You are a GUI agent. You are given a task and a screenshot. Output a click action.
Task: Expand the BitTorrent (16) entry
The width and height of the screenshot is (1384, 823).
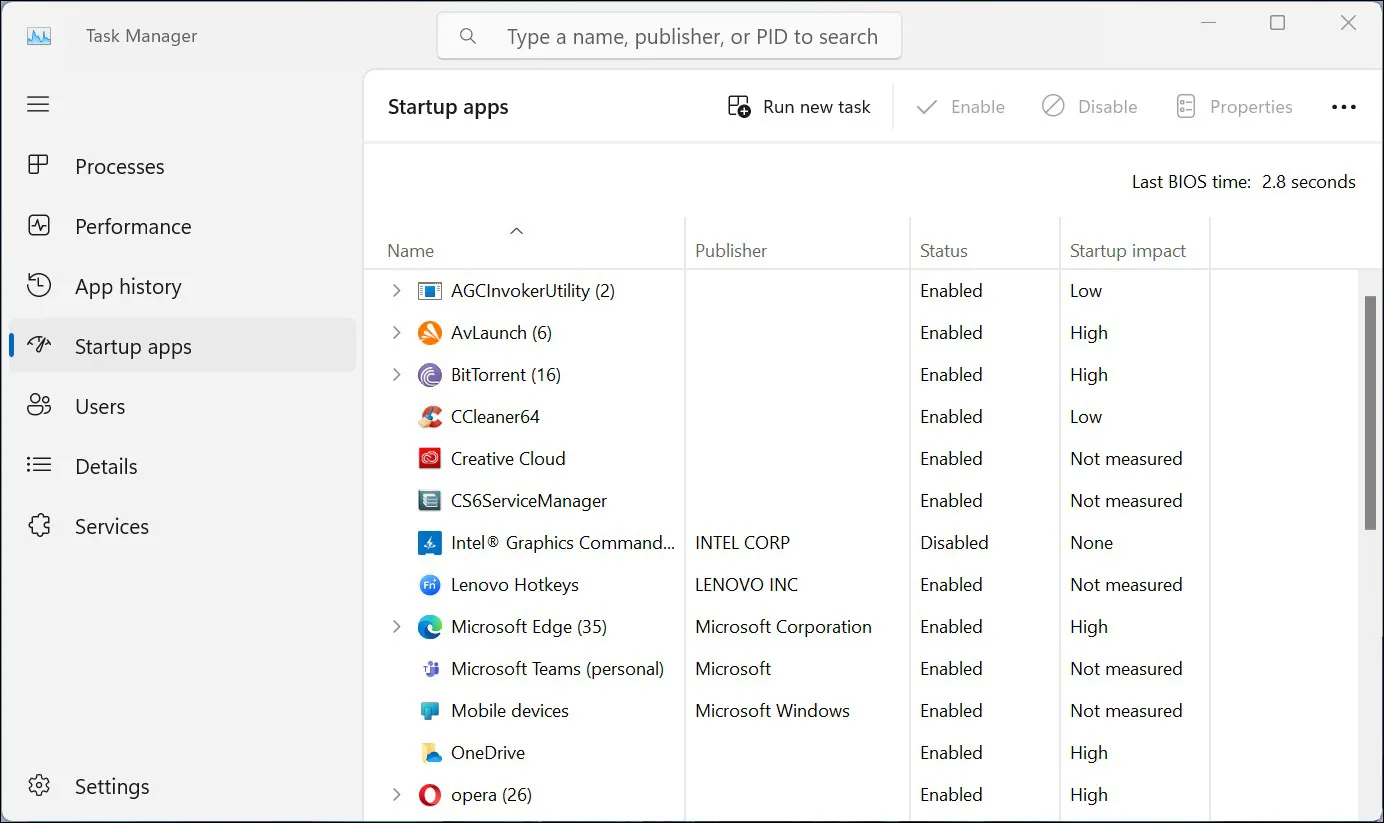tap(396, 374)
